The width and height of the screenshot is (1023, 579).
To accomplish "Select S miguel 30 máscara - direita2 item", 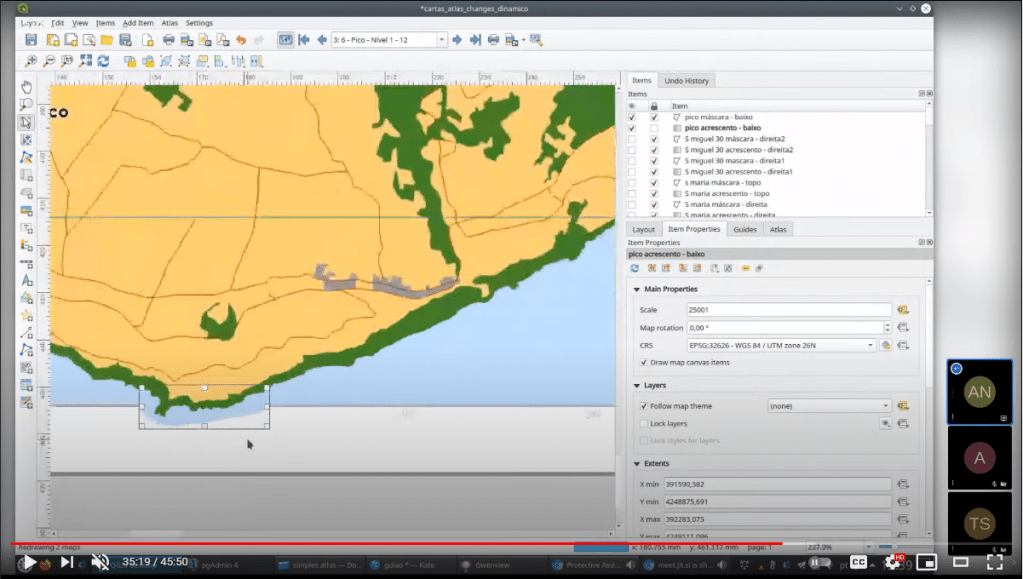I will [x=735, y=139].
